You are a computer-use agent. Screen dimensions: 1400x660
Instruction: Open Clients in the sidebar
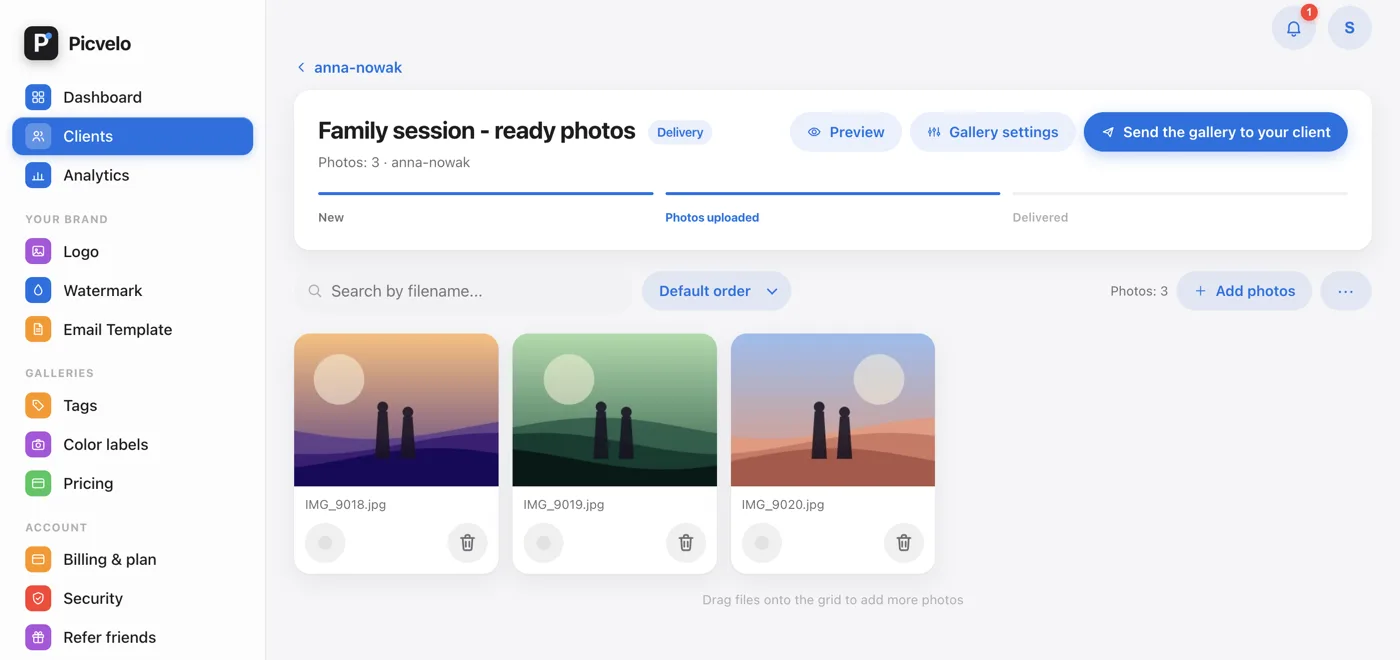(x=132, y=136)
